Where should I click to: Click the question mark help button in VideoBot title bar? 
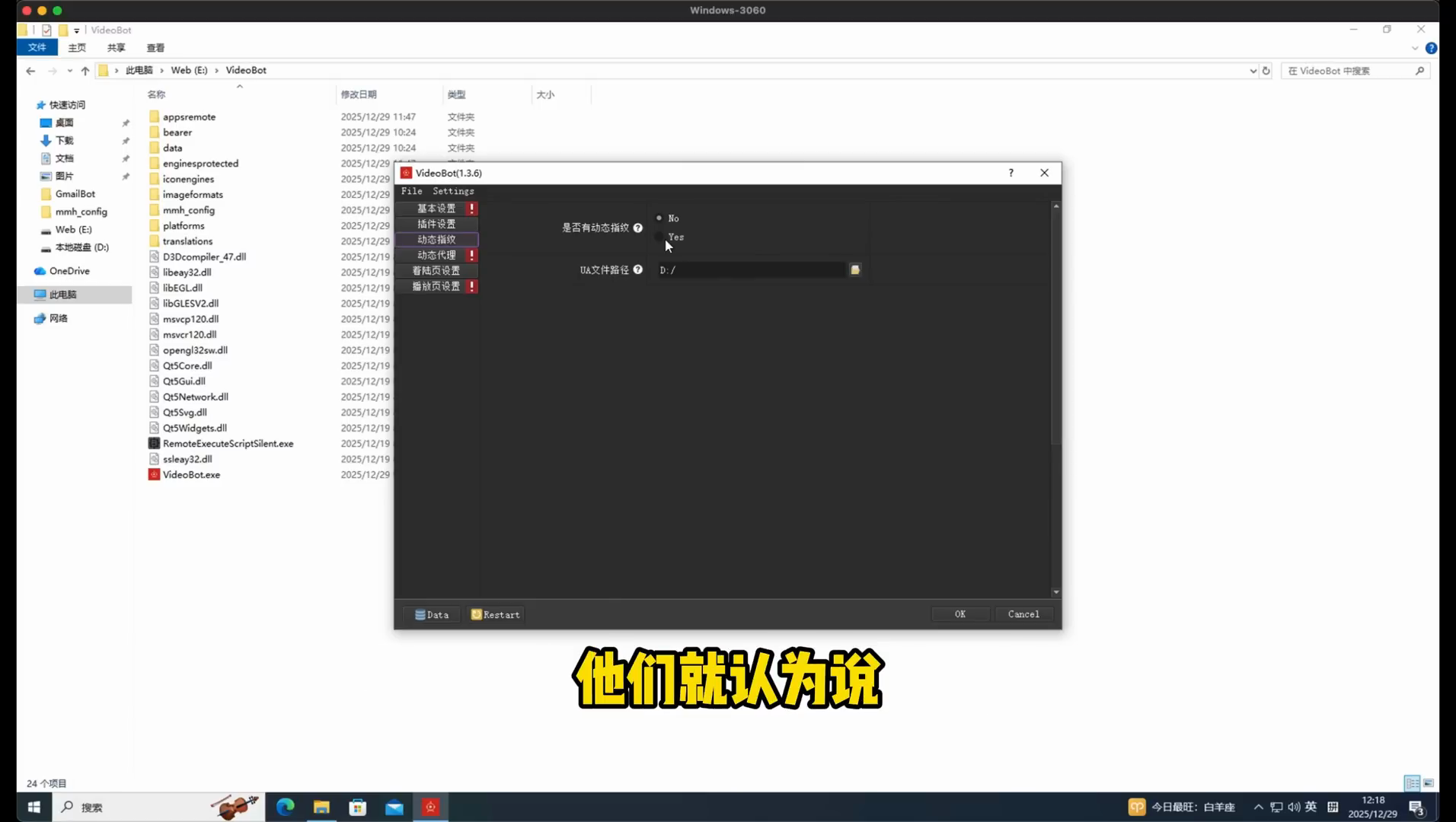1011,173
